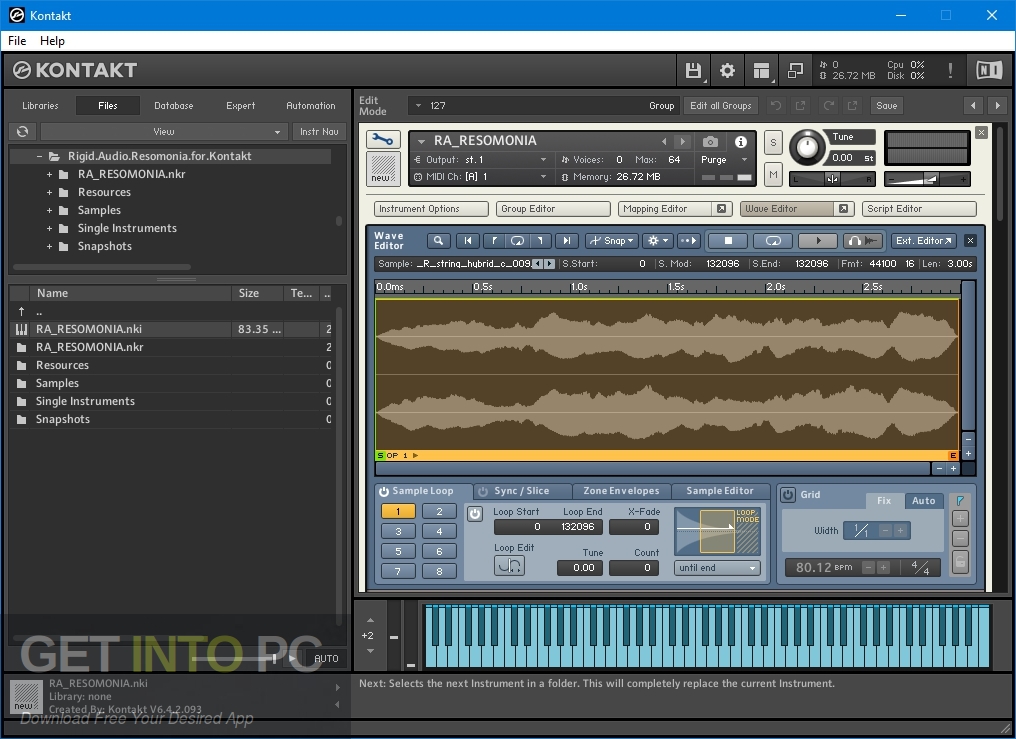1016x739 pixels.
Task: Open the Instrument Options button
Action: (x=431, y=209)
